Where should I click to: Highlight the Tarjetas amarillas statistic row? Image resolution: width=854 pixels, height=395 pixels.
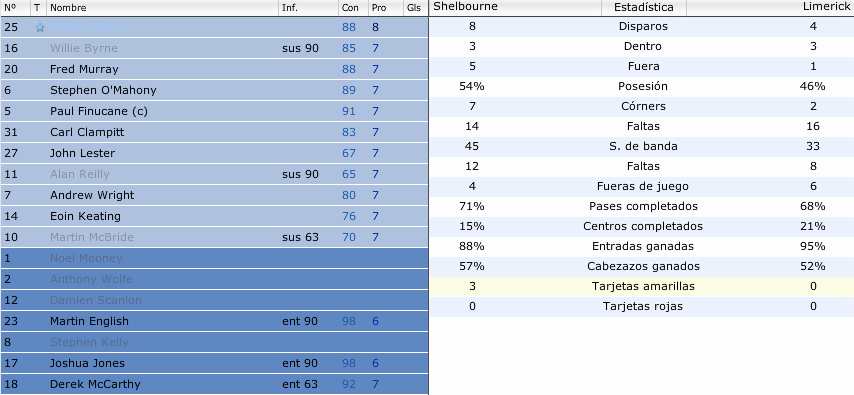[642, 287]
